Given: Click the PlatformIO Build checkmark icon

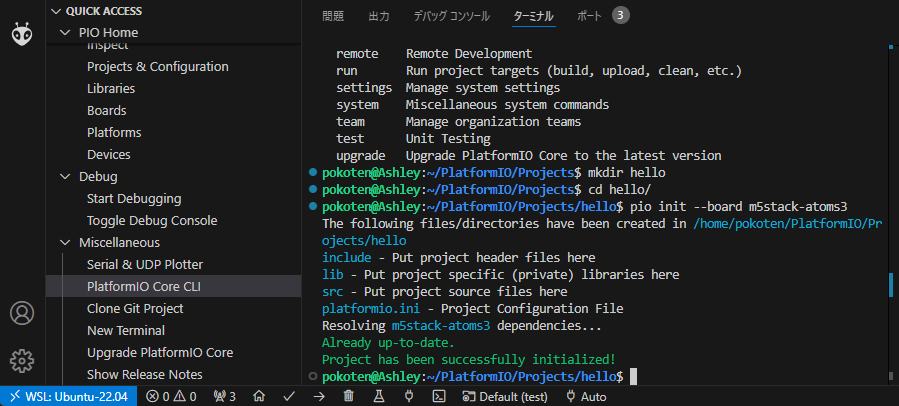Looking at the screenshot, I should click(x=289, y=396).
